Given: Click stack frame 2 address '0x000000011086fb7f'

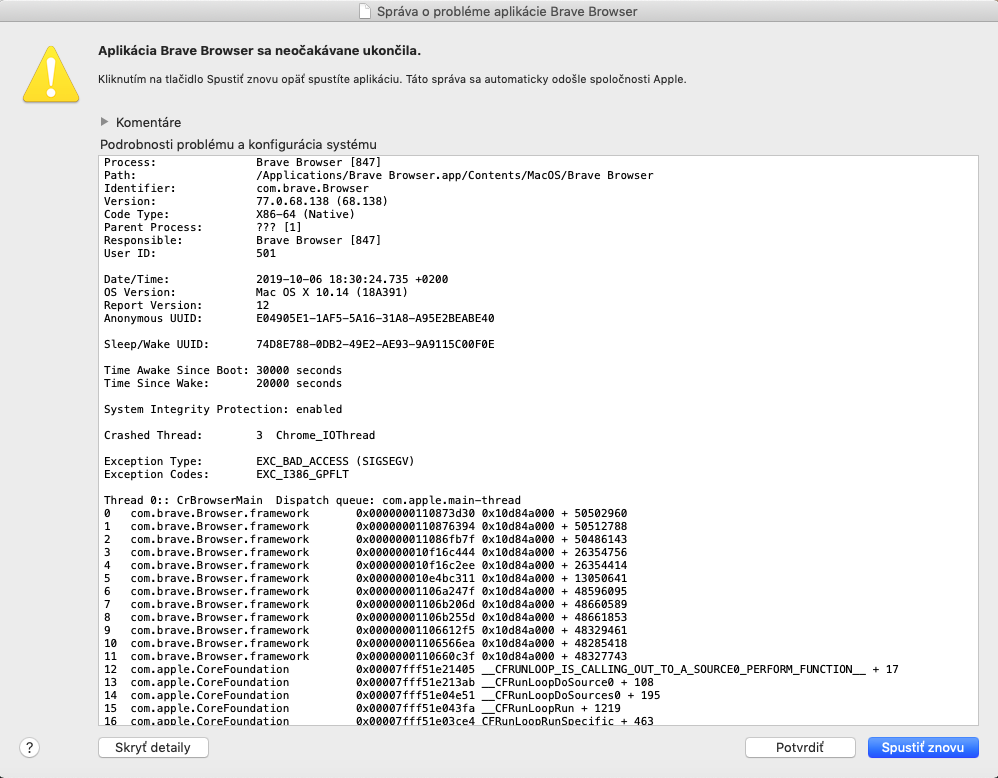Looking at the screenshot, I should click(415, 539).
